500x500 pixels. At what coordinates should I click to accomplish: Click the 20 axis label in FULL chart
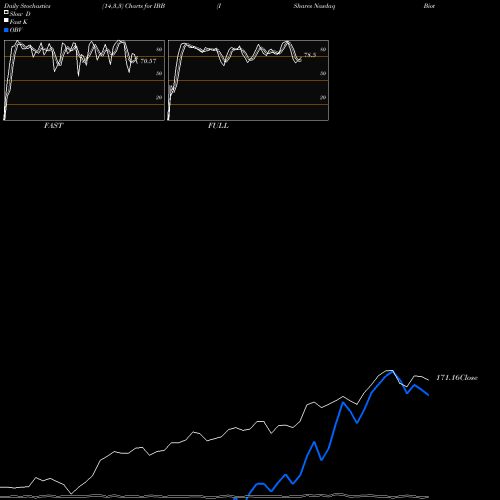coord(323,97)
